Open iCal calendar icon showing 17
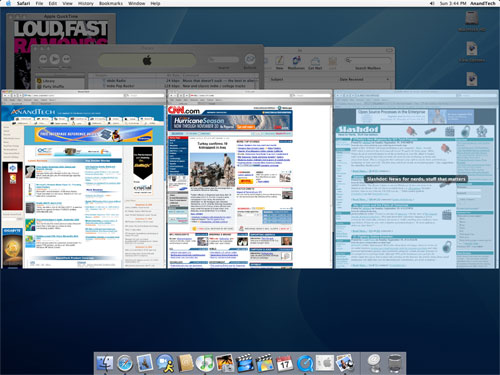 coord(284,363)
